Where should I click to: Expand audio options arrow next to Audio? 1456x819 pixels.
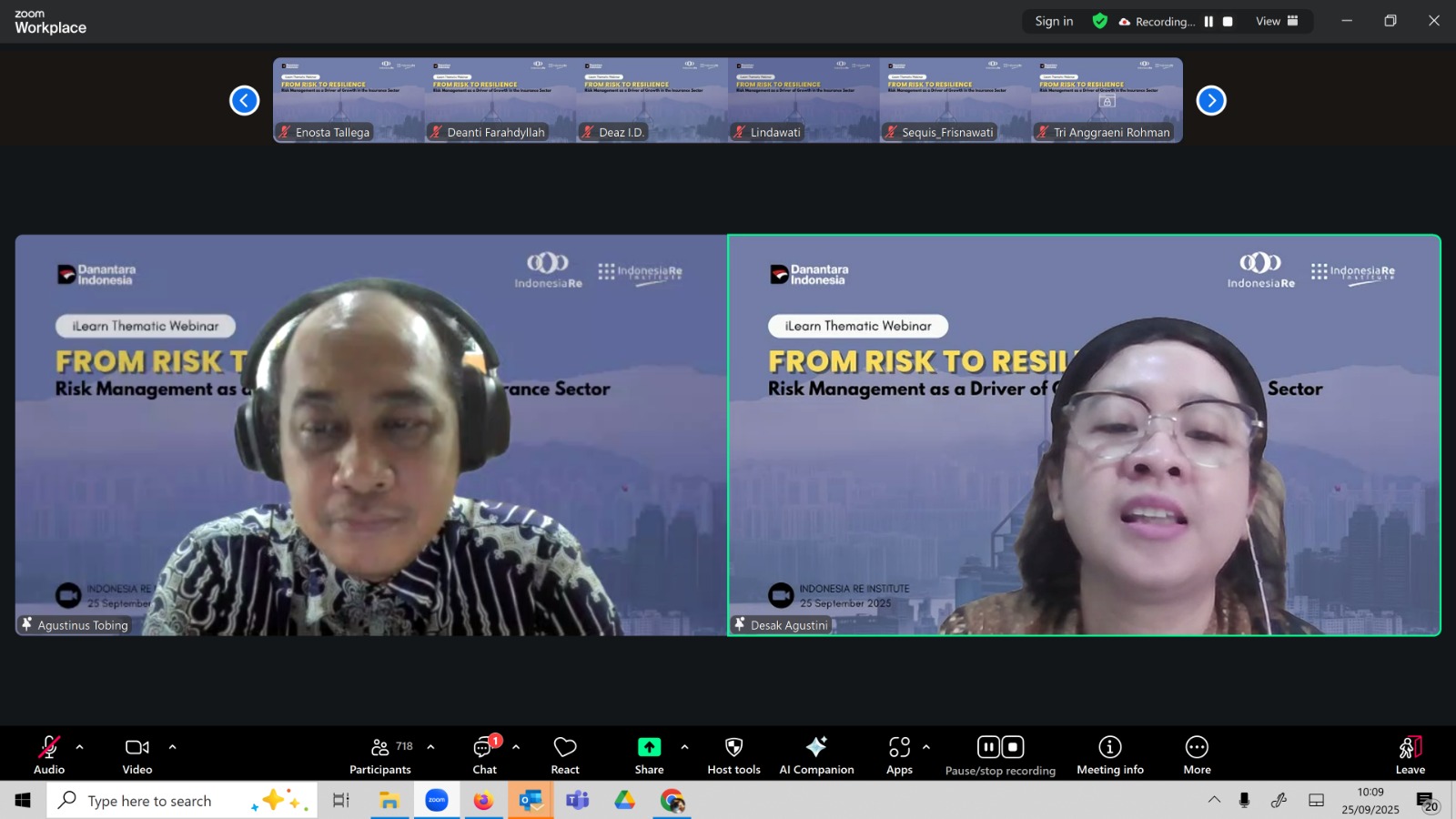79,747
